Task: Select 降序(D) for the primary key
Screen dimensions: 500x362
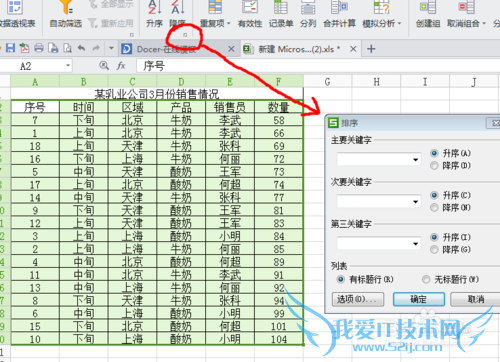Action: [x=434, y=165]
